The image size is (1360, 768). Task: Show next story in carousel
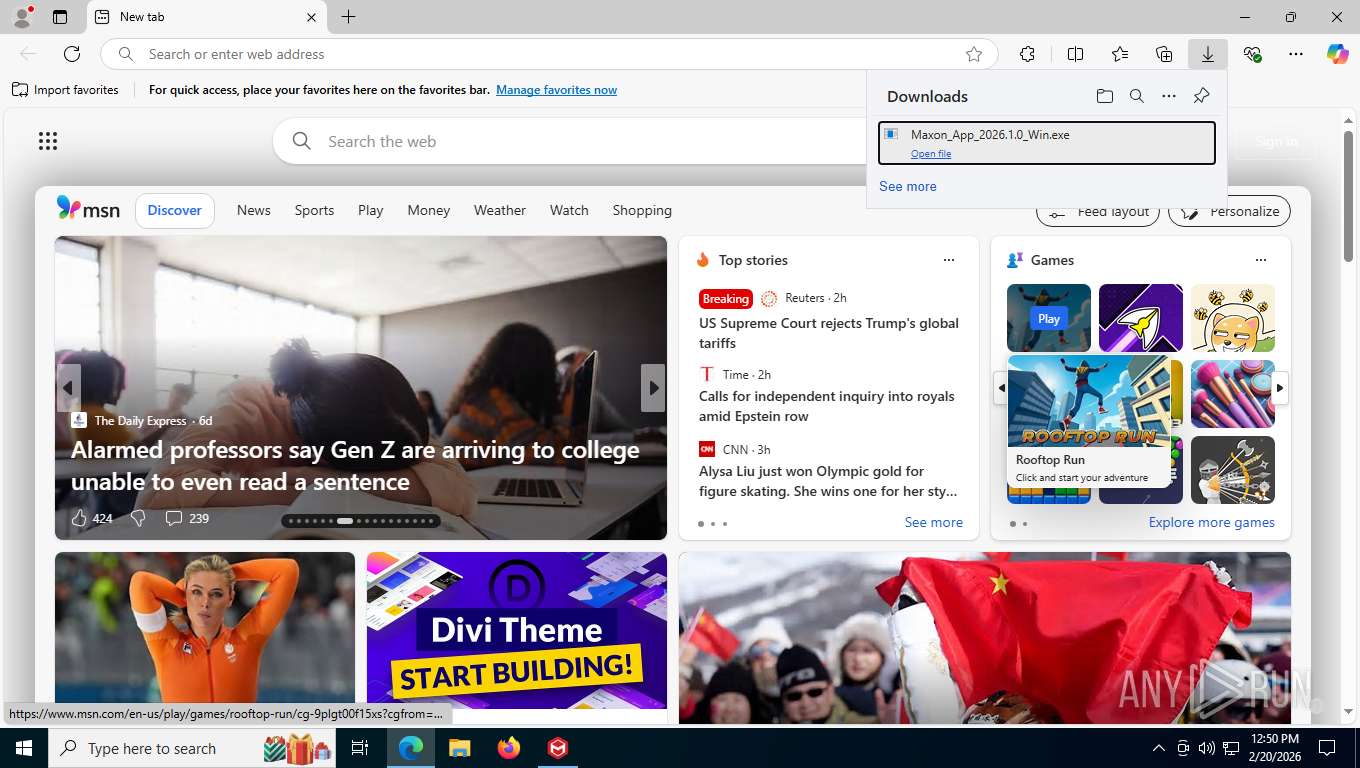653,388
